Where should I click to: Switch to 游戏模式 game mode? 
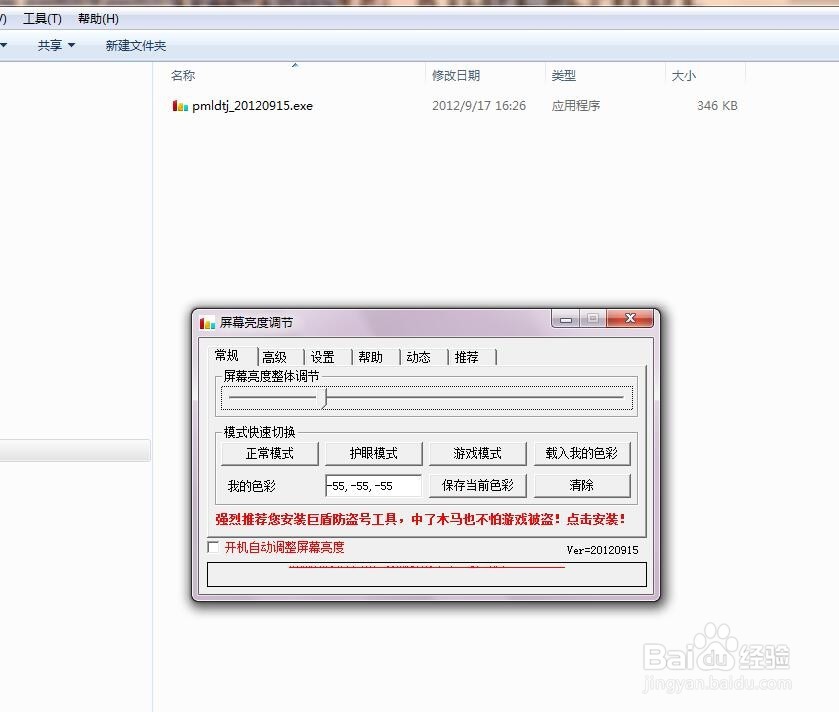477,453
